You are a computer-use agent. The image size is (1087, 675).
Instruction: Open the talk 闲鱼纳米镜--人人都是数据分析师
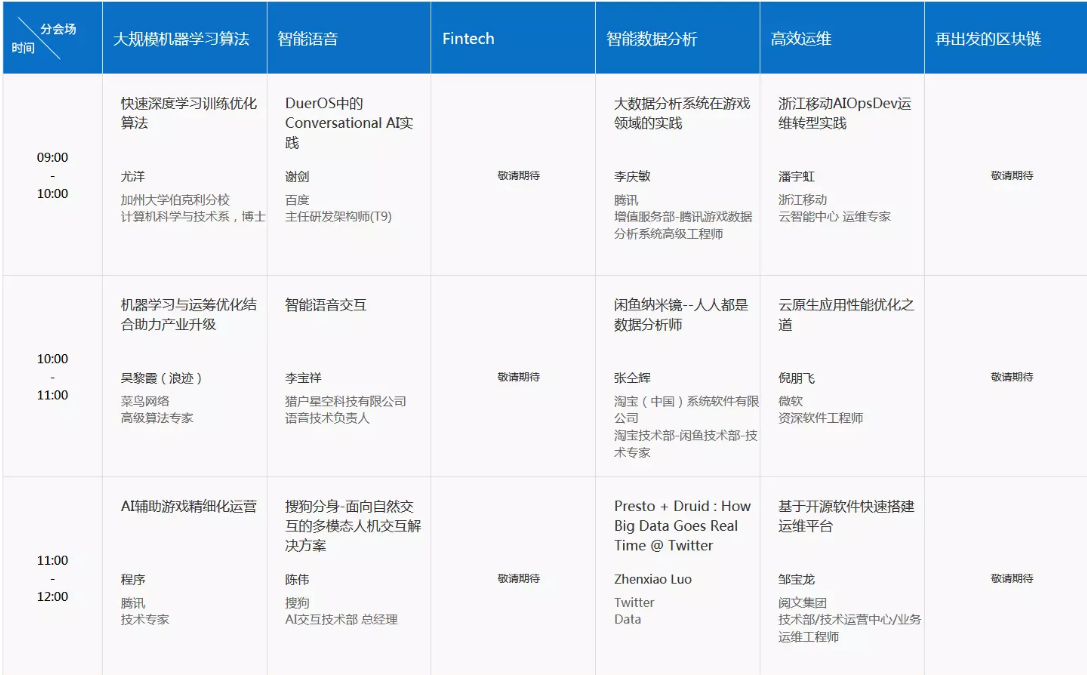681,314
